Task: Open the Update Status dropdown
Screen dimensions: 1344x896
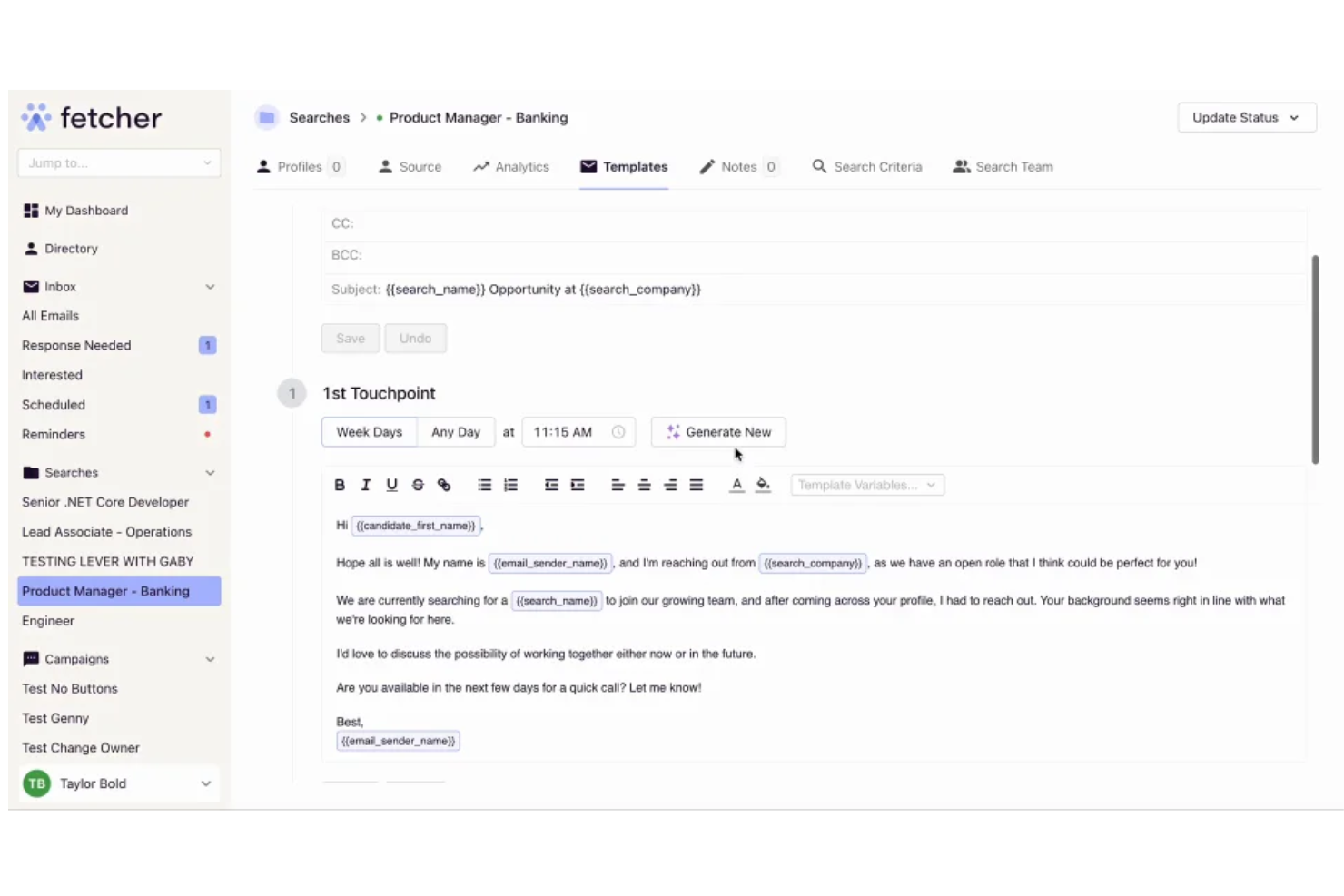Action: tap(1246, 117)
